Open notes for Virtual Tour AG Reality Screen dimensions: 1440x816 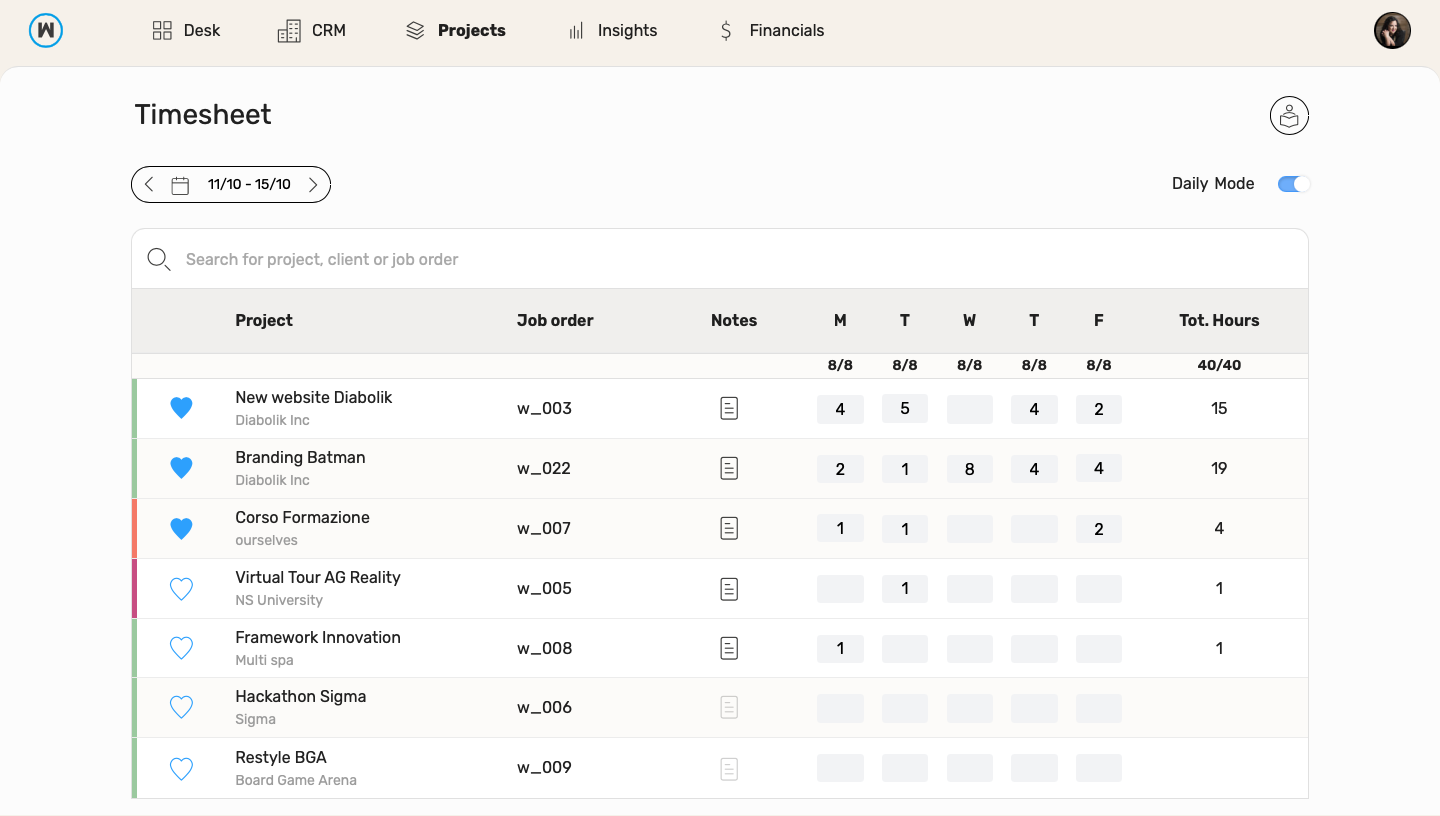[x=729, y=588]
